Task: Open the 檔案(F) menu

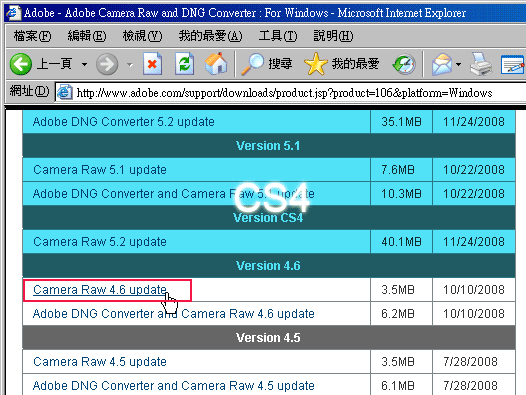Action: (x=33, y=36)
